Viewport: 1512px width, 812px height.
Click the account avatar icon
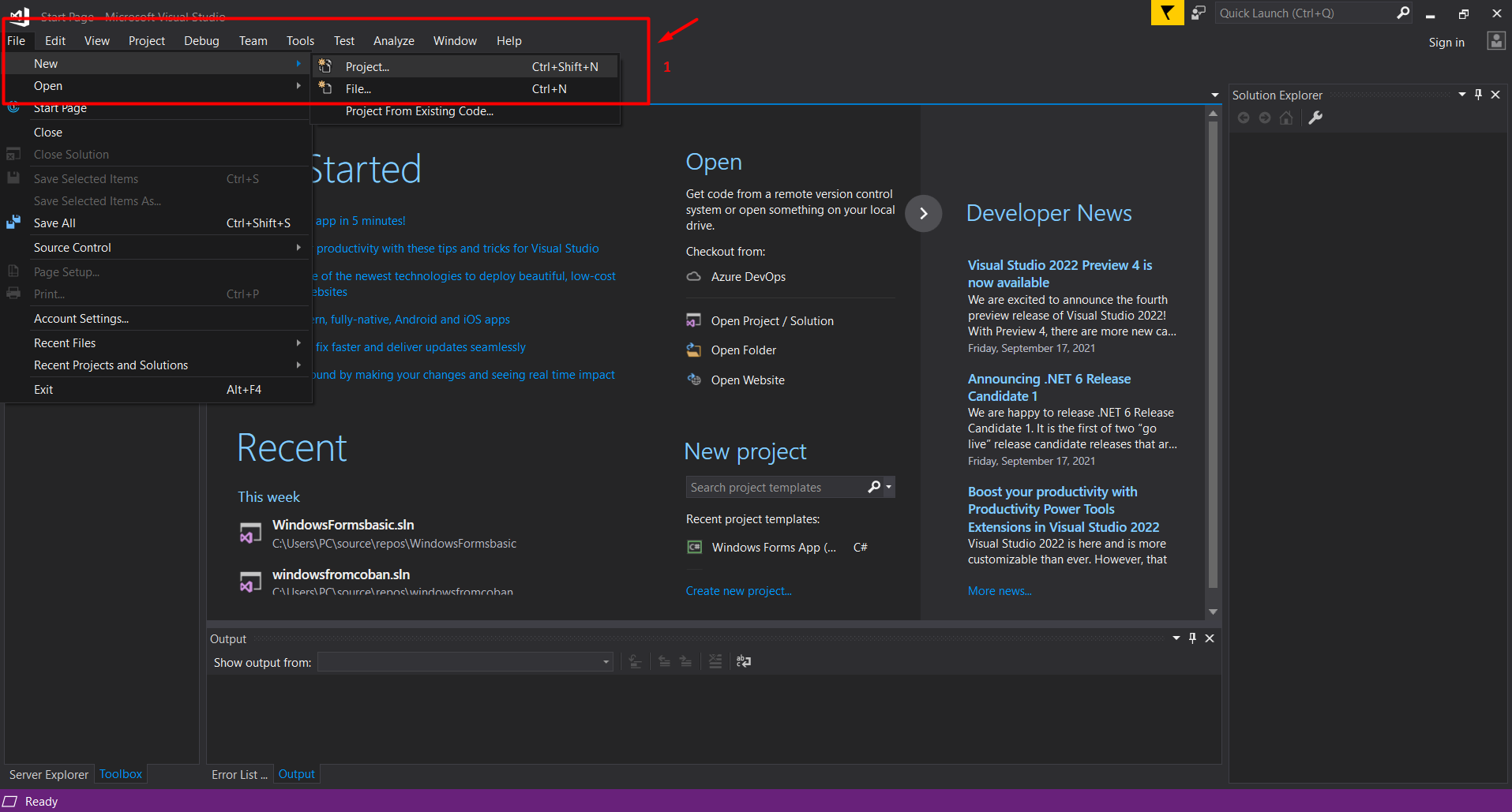(x=1495, y=41)
